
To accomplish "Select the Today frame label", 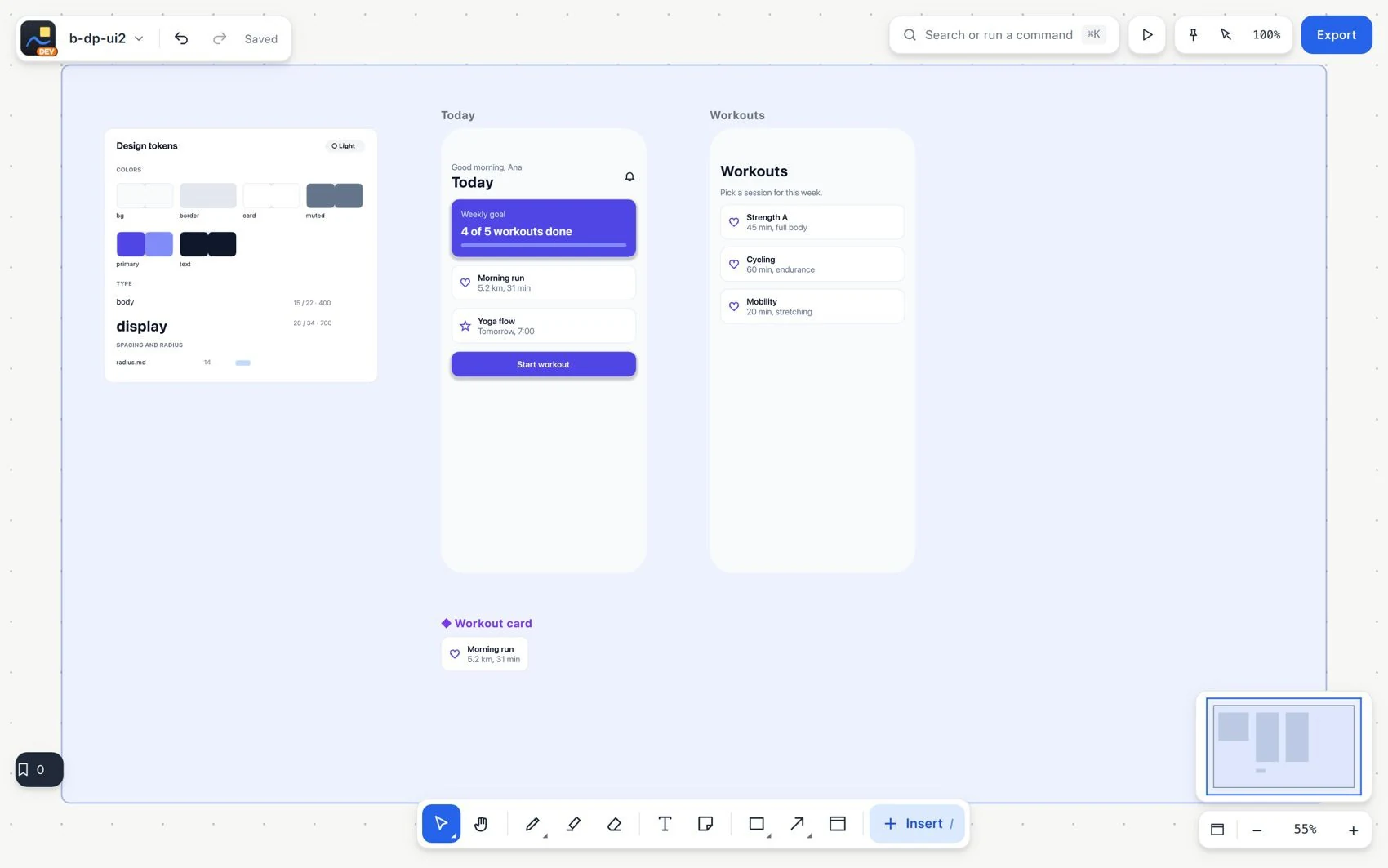I will (458, 115).
